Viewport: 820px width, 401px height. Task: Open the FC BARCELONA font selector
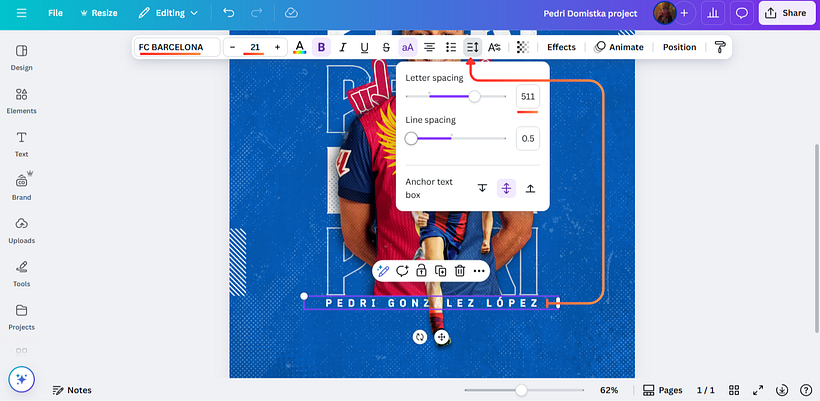coord(177,47)
